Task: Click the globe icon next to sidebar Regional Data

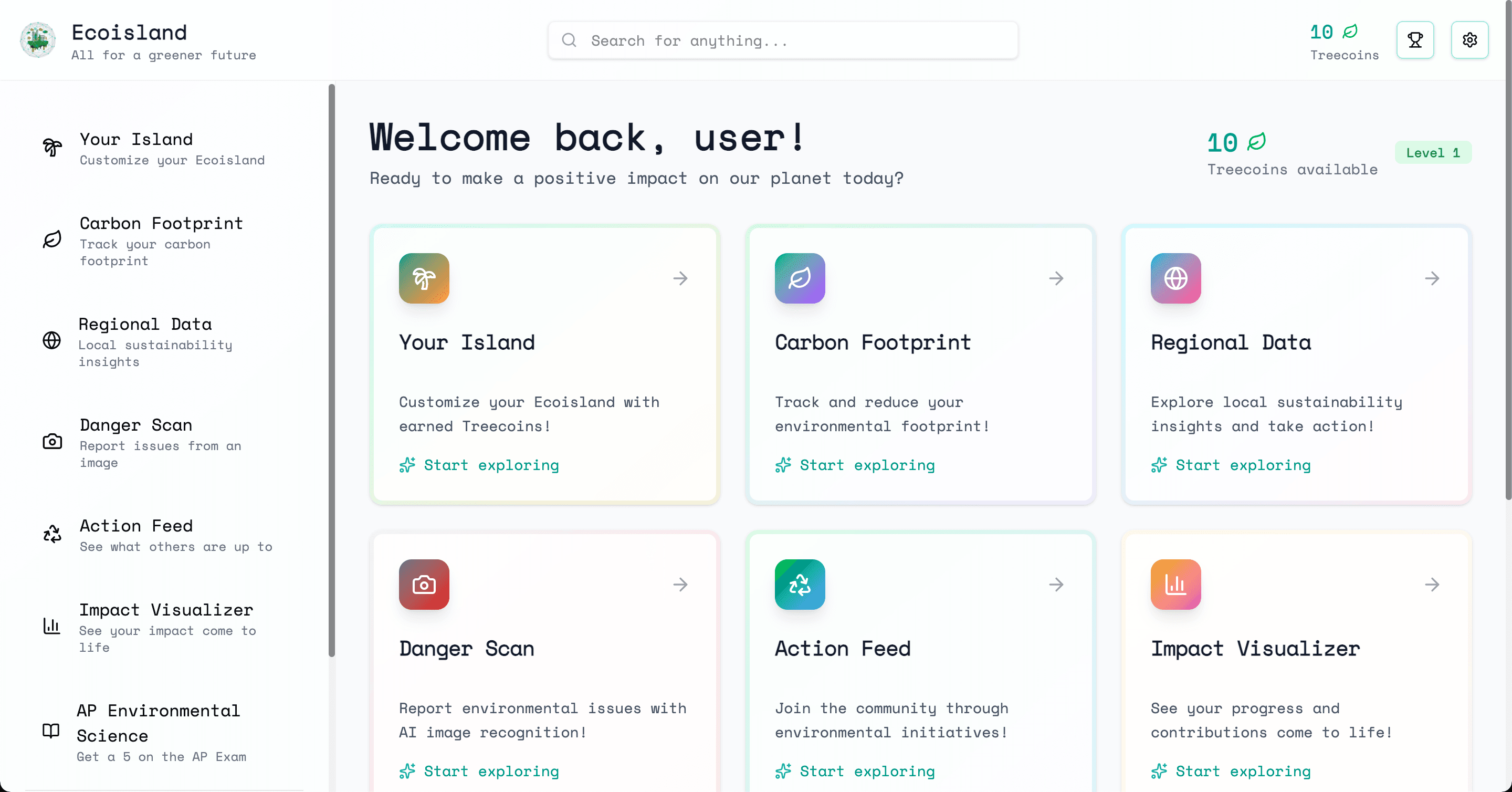Action: tap(51, 340)
